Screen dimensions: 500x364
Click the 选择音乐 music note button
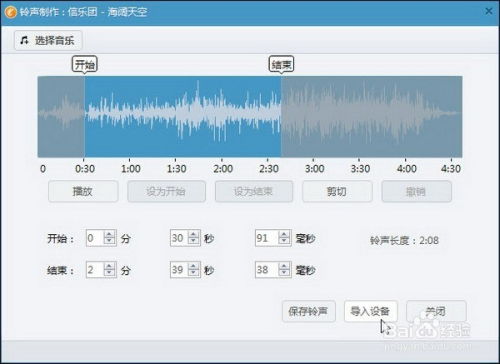click(48, 41)
